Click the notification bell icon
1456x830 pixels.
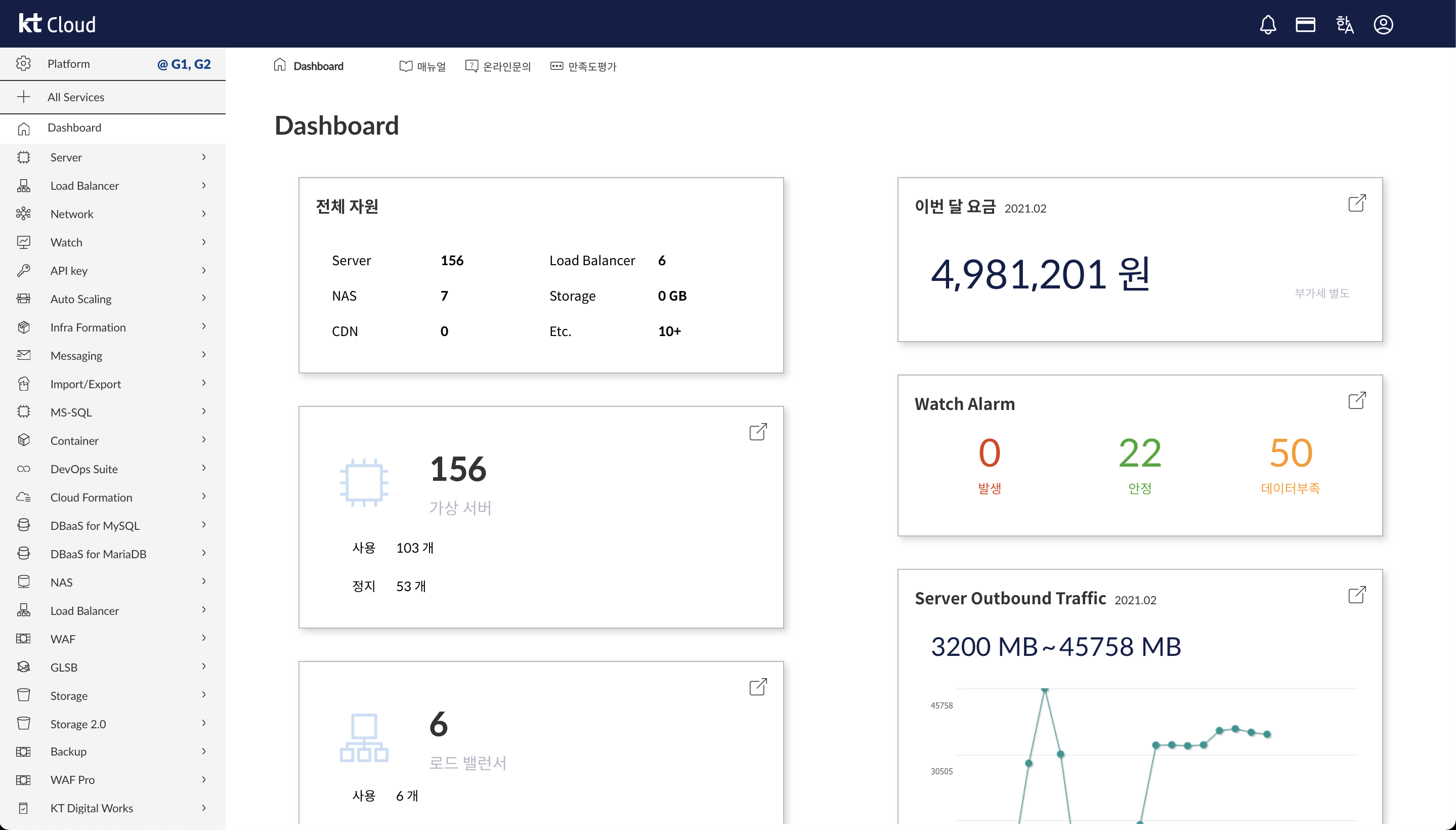[1267, 24]
